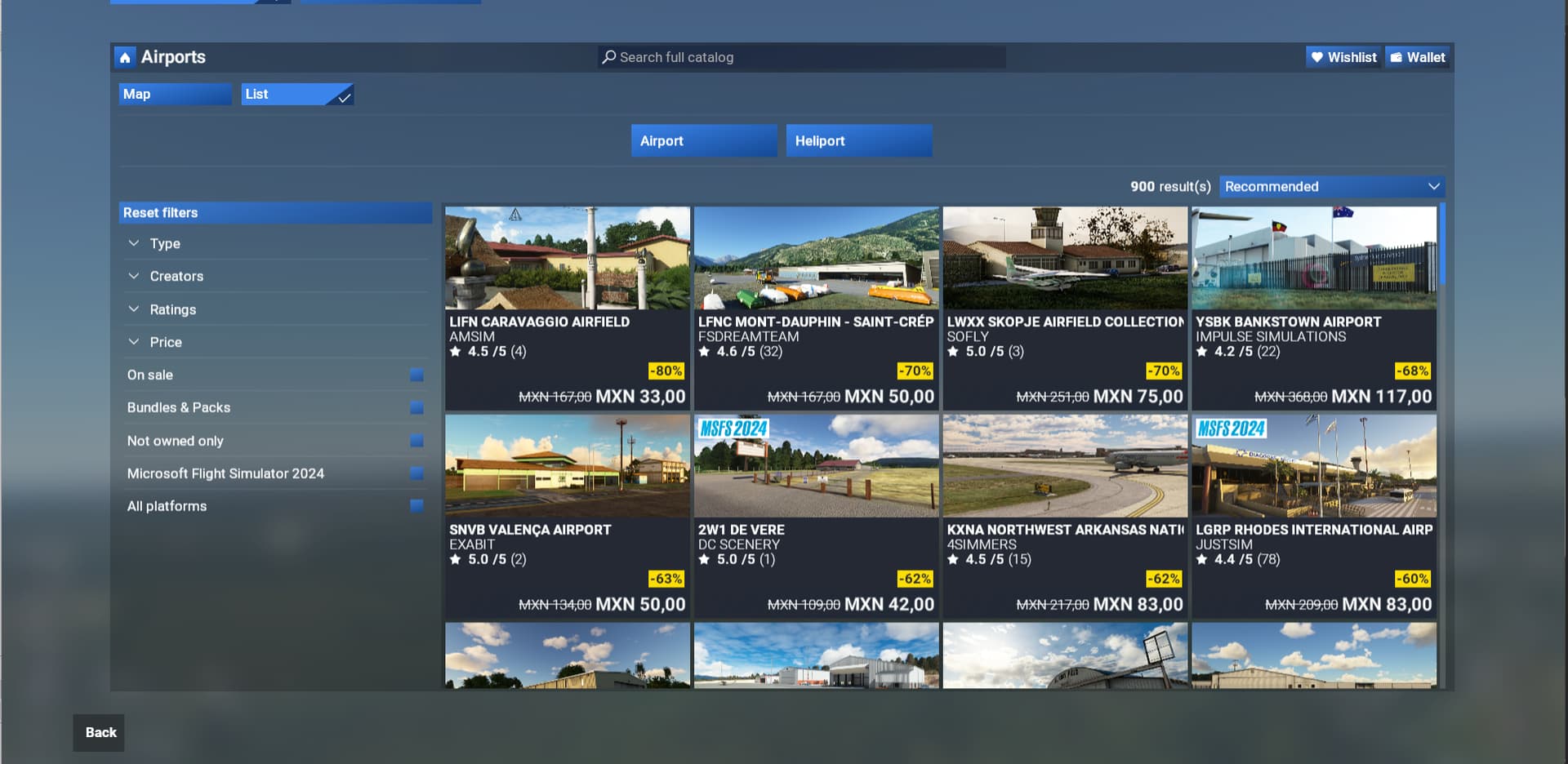Click the MSFS 2024 badge on LGRP Rhodes
The height and width of the screenshot is (764, 1568).
coord(1231,429)
